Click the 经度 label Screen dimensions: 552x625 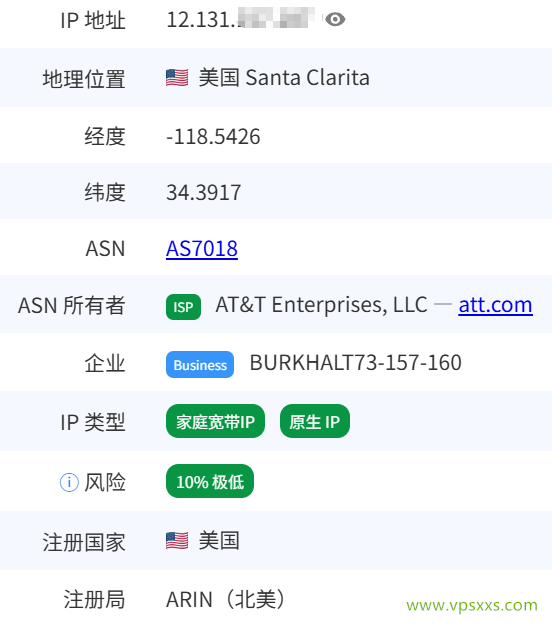pos(105,137)
